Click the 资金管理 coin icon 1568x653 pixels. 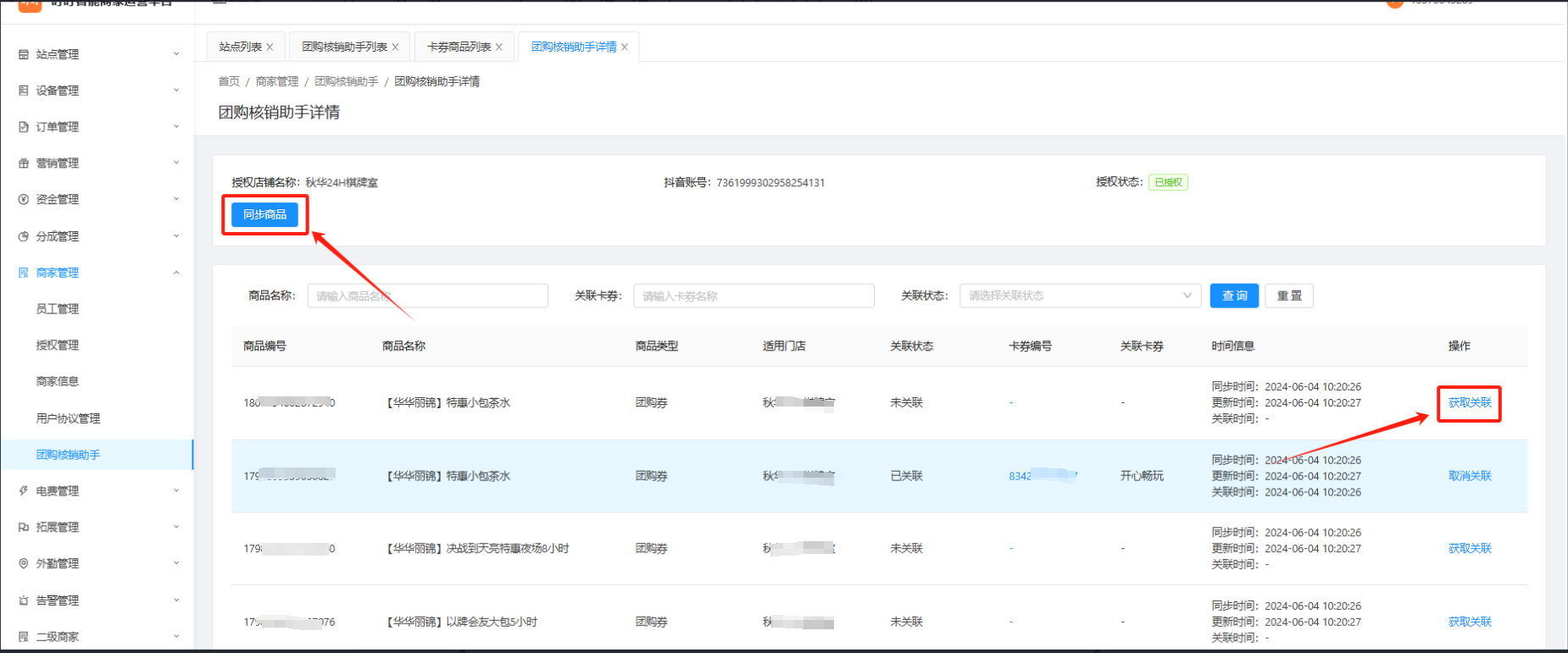24,200
